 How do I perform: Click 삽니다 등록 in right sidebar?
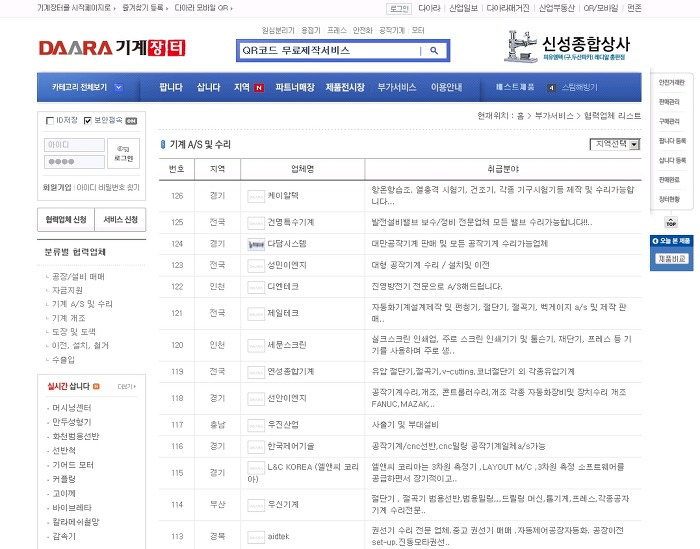[672, 161]
